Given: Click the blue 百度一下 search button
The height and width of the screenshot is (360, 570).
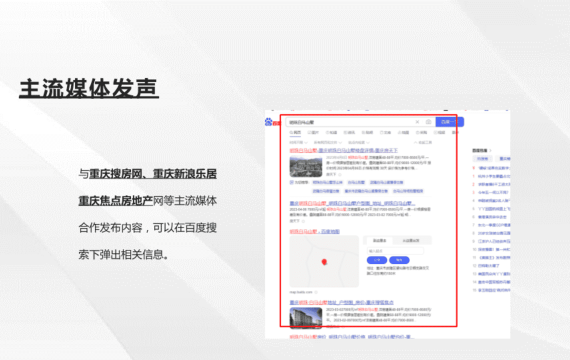Looking at the screenshot, I should [x=449, y=122].
